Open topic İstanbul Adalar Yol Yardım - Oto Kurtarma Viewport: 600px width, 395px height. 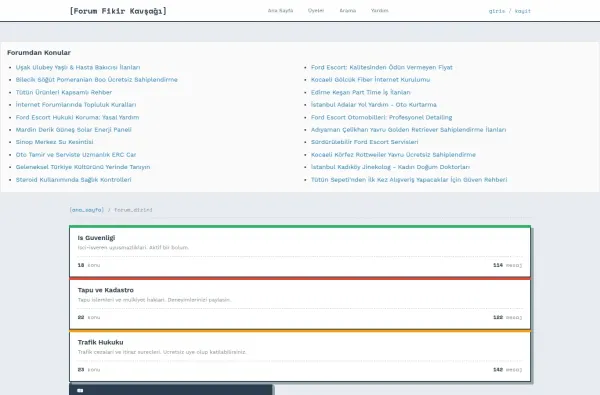coord(373,104)
